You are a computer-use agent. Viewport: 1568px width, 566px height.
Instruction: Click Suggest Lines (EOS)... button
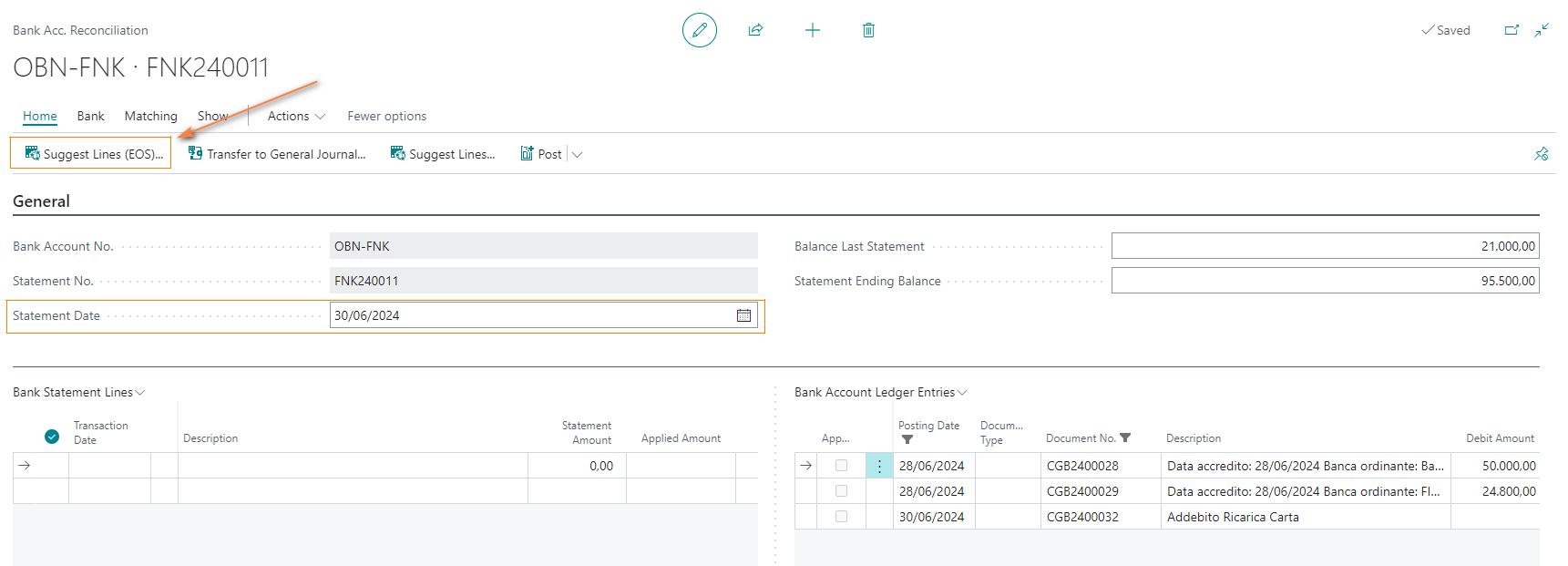click(x=91, y=153)
